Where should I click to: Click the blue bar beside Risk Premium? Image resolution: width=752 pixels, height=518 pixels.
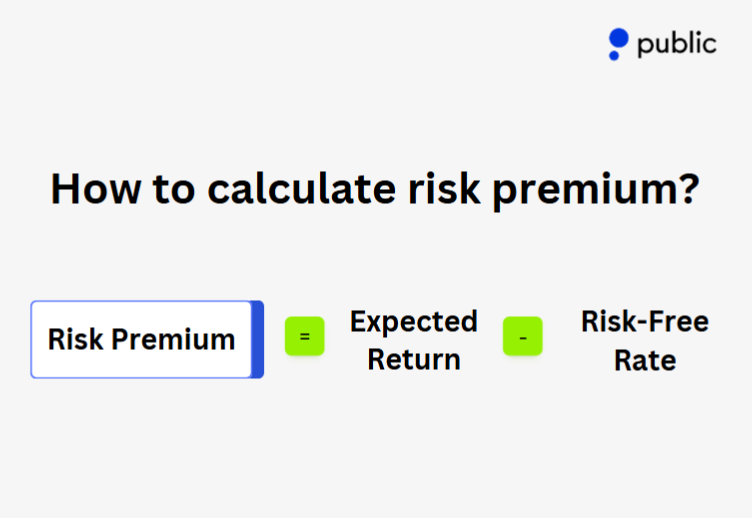click(257, 339)
